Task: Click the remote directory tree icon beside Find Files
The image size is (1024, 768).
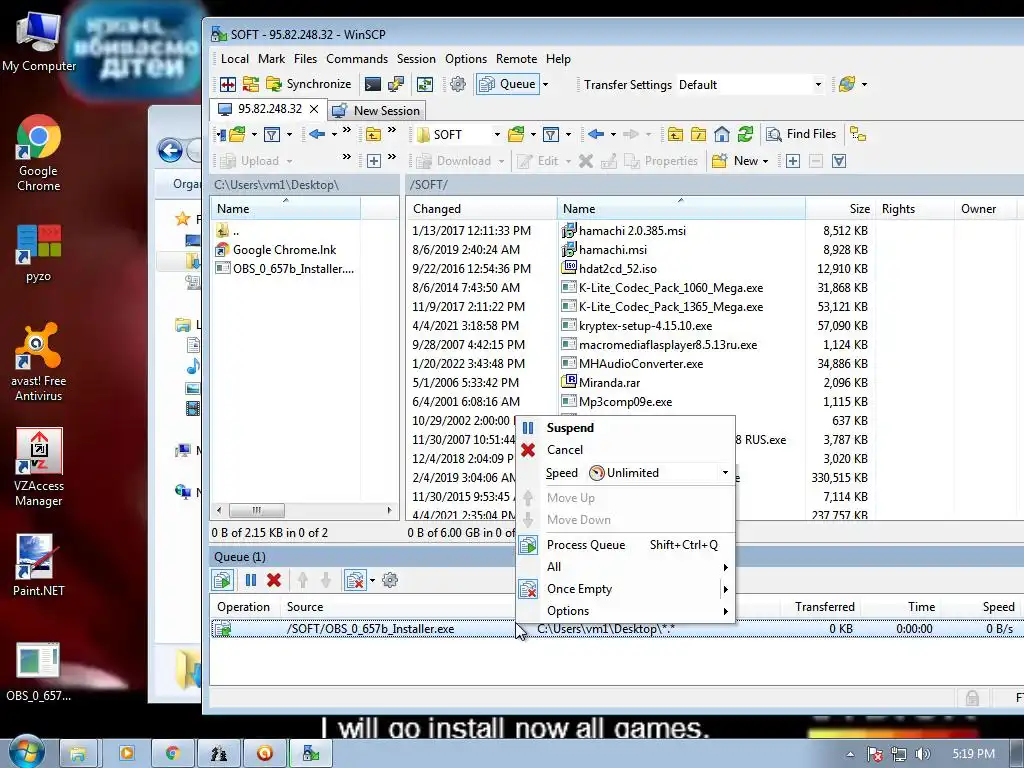Action: pyautogui.click(x=857, y=135)
